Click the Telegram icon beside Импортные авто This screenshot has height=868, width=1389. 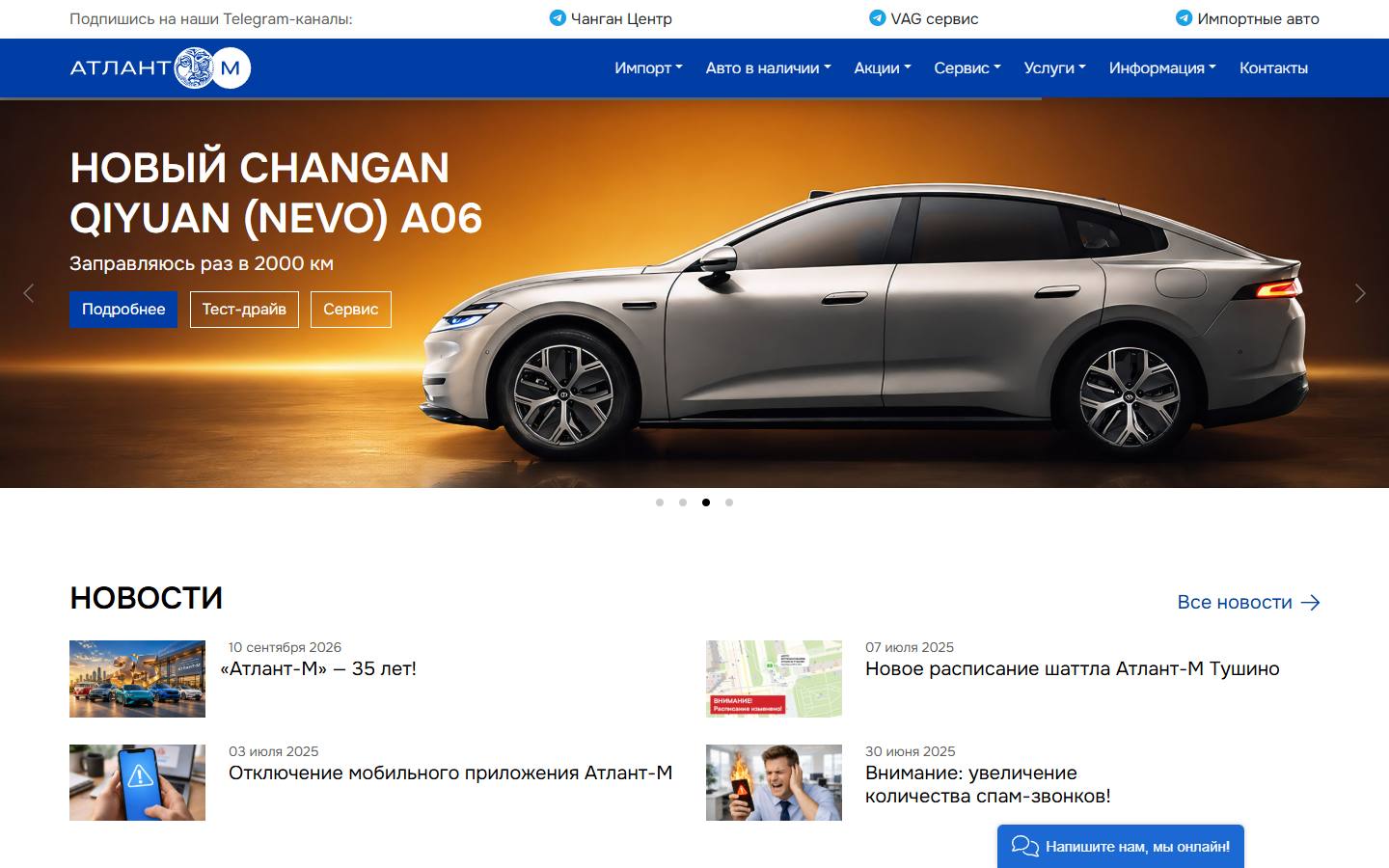pos(1184,17)
